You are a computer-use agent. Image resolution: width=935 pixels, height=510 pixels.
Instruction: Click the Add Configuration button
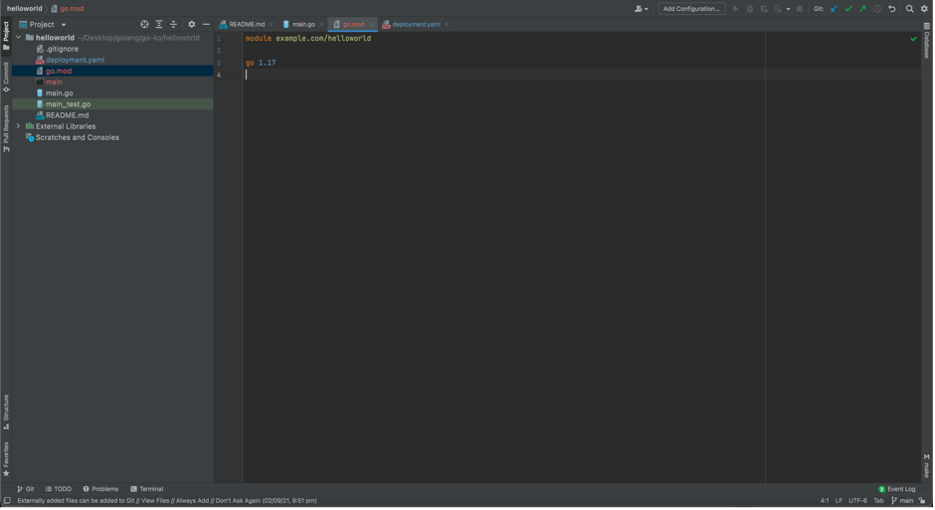click(x=692, y=9)
